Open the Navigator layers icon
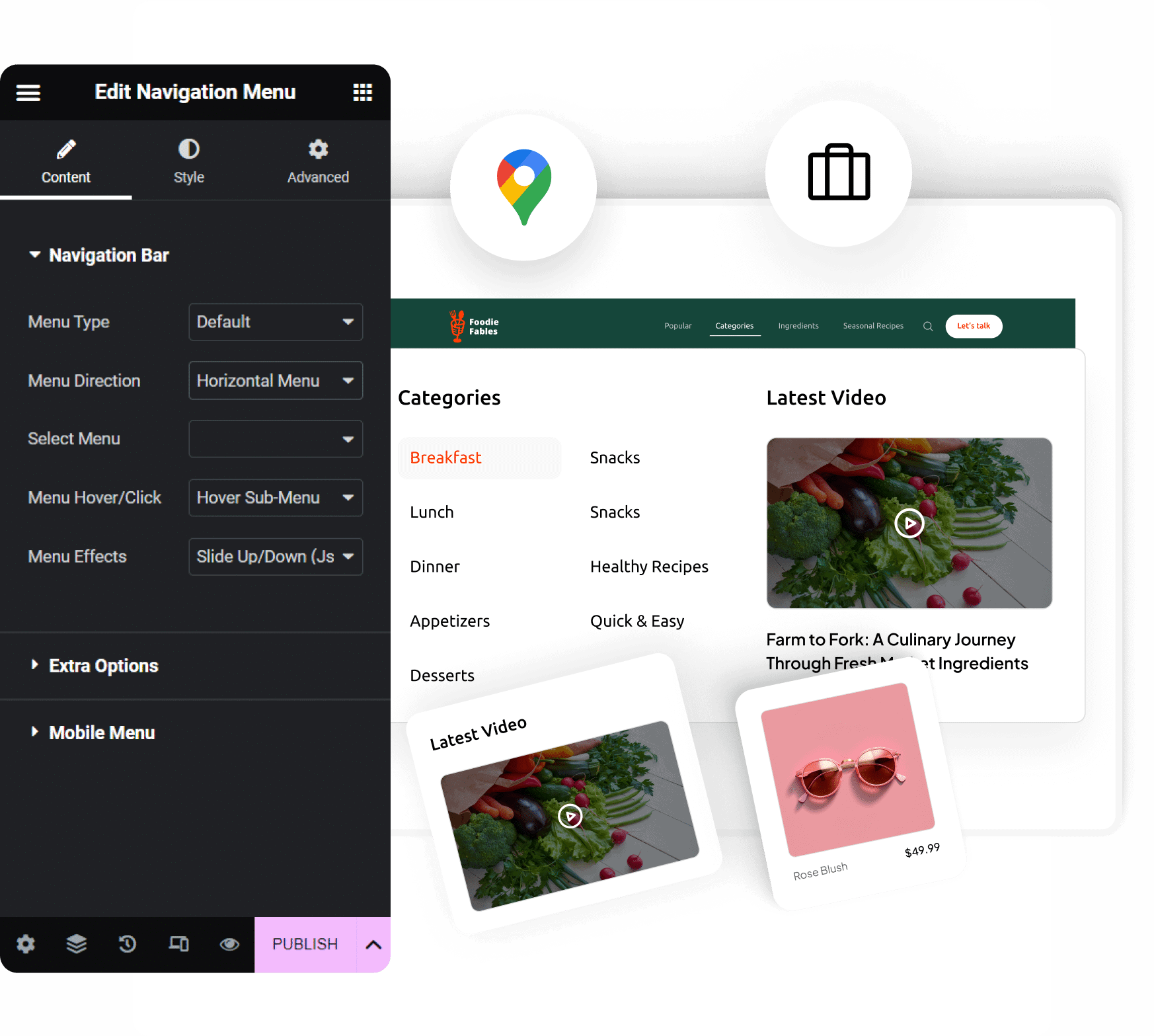 tap(77, 943)
